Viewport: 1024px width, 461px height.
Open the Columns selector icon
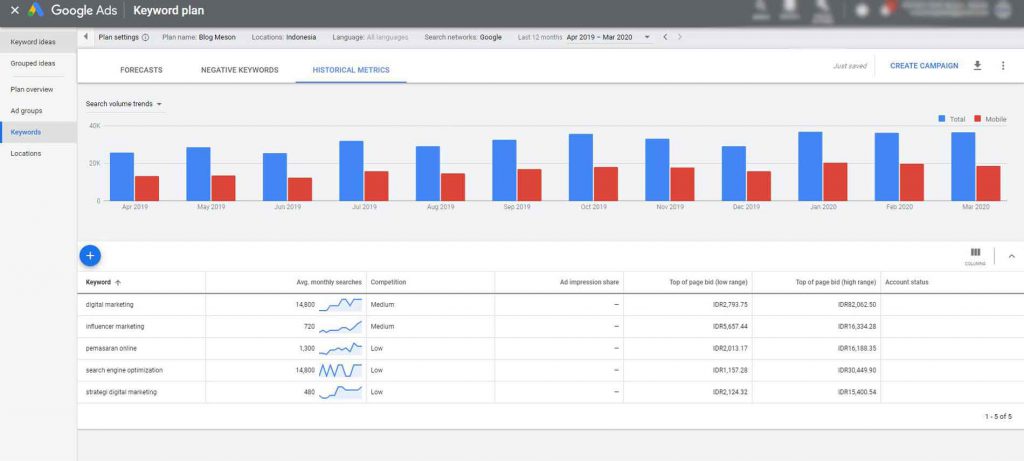pos(975,255)
